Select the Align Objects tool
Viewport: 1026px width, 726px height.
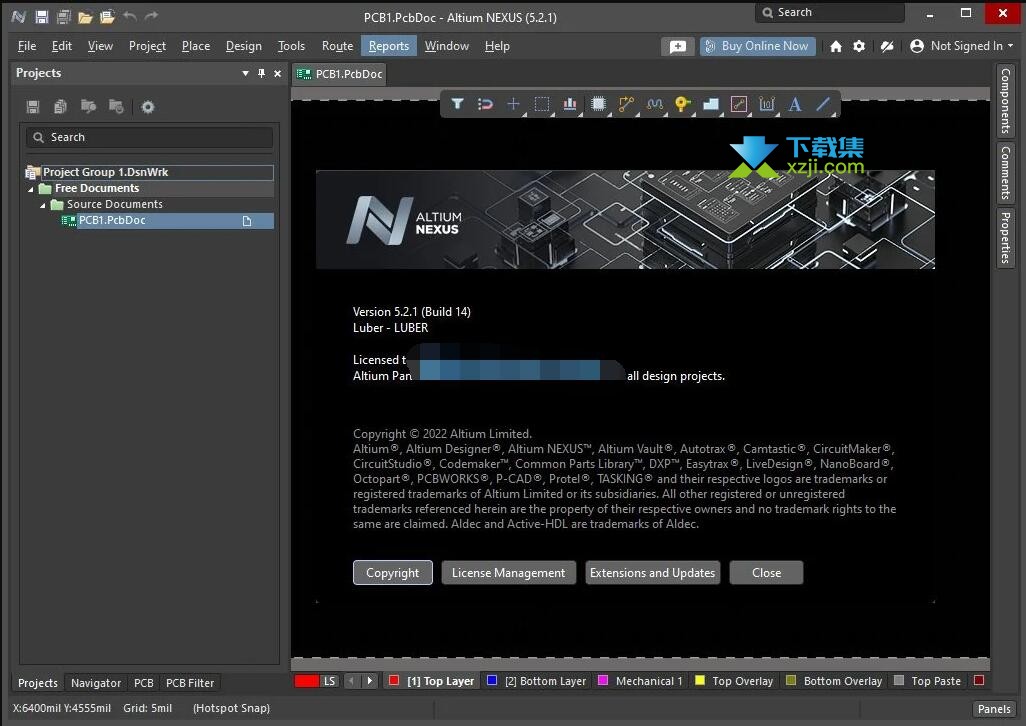pyautogui.click(x=570, y=104)
